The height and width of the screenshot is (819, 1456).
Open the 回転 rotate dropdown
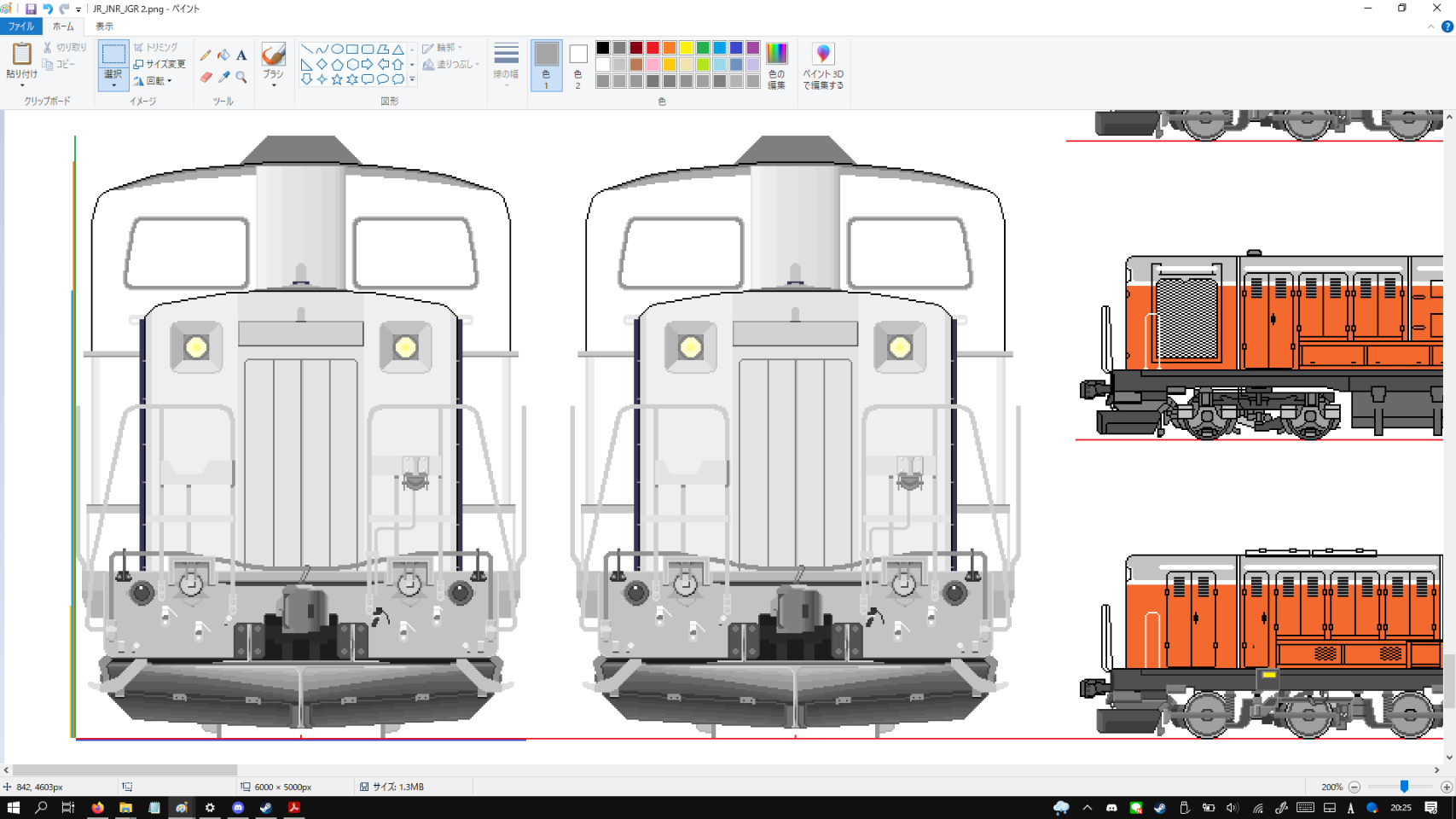tap(159, 81)
